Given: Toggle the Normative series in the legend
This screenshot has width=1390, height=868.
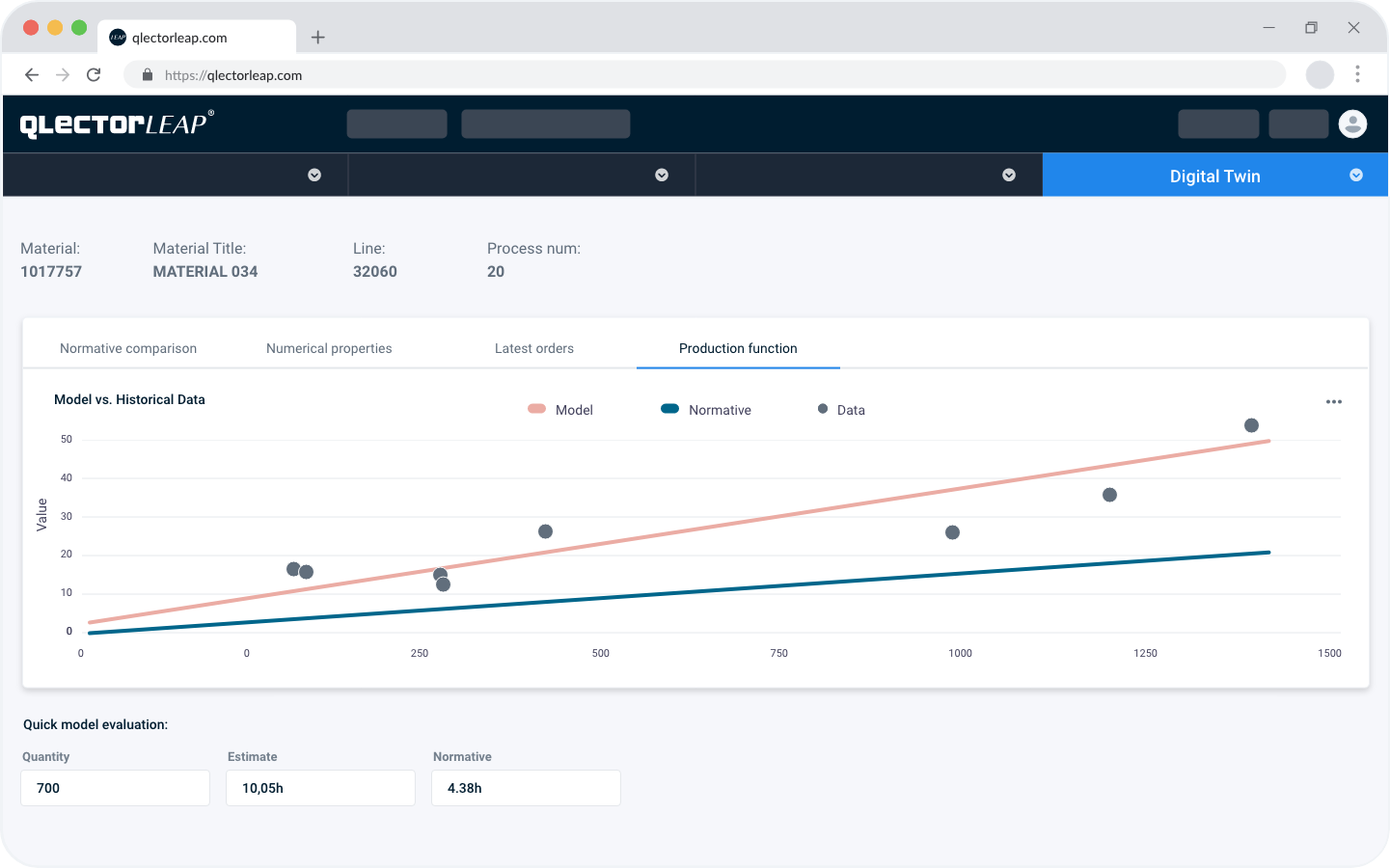Looking at the screenshot, I should (x=706, y=410).
